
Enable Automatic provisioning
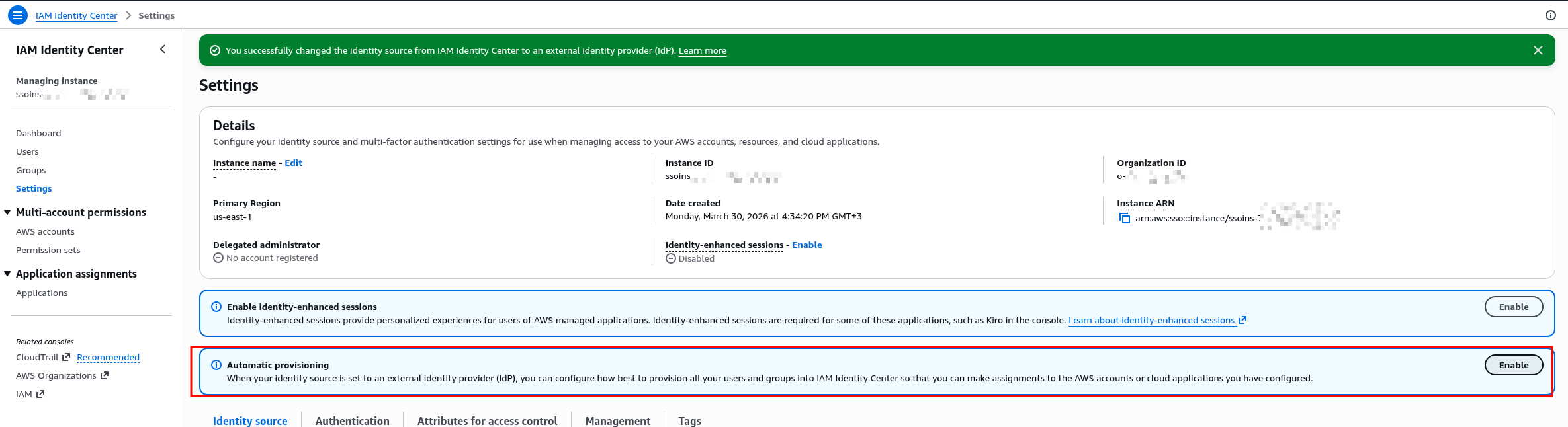tap(1513, 365)
